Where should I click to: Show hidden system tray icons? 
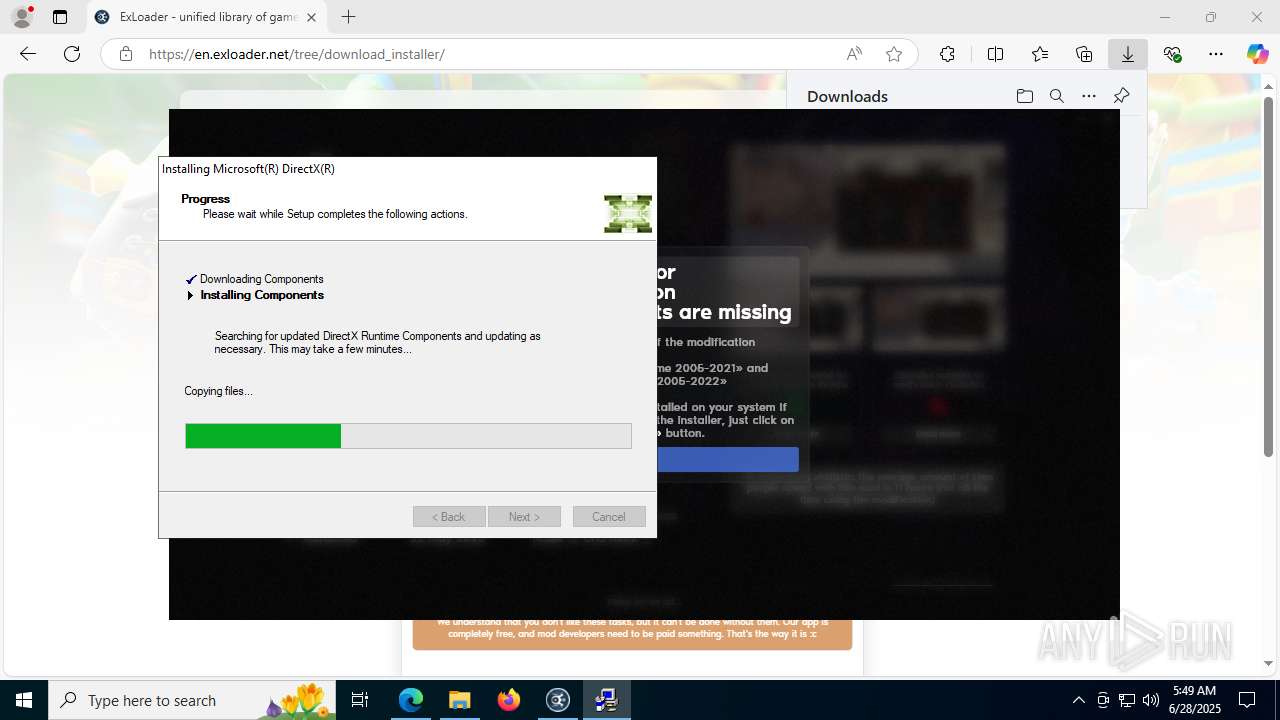(1078, 700)
